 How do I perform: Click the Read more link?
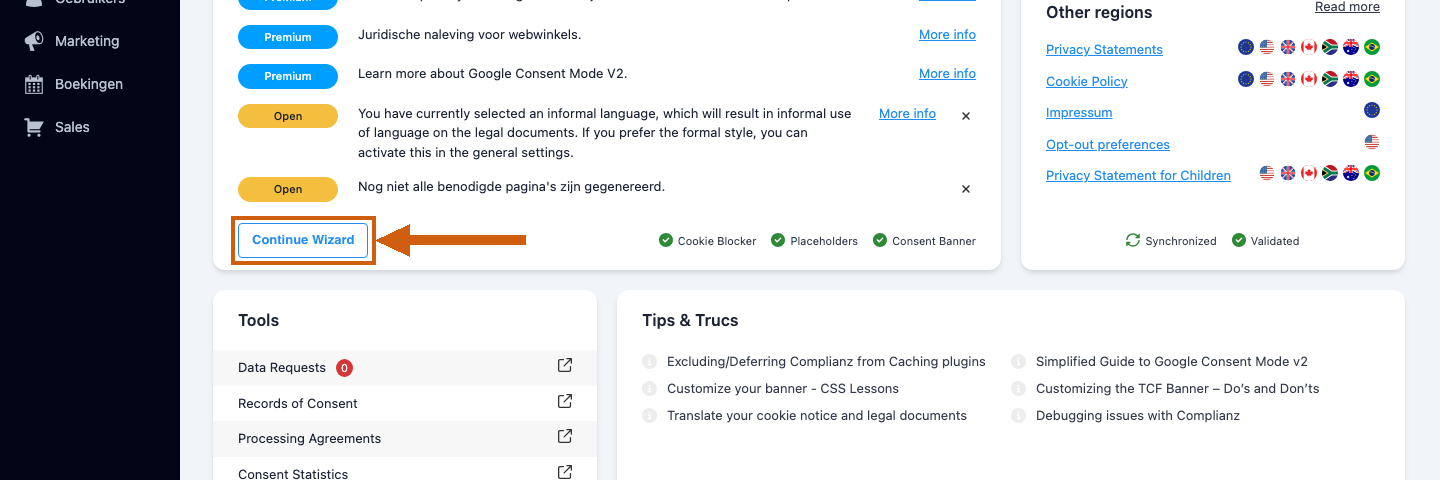tap(1347, 7)
